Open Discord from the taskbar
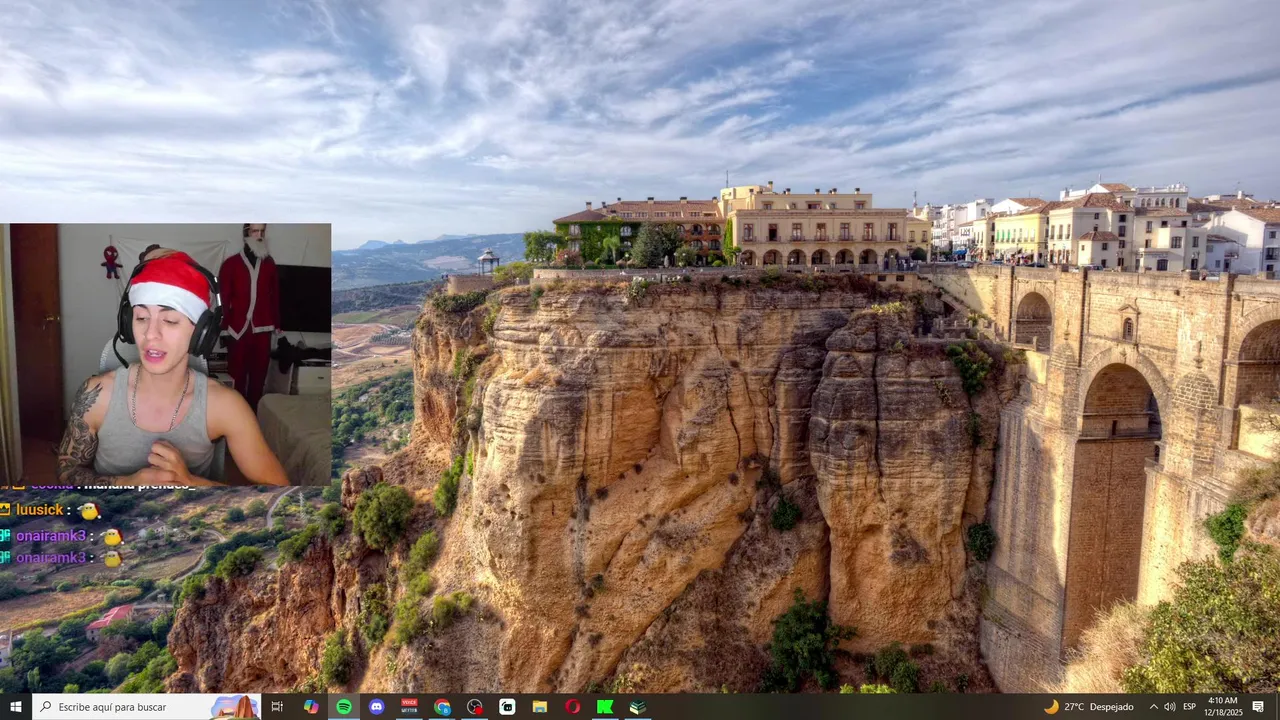The image size is (1280, 720). pos(377,707)
